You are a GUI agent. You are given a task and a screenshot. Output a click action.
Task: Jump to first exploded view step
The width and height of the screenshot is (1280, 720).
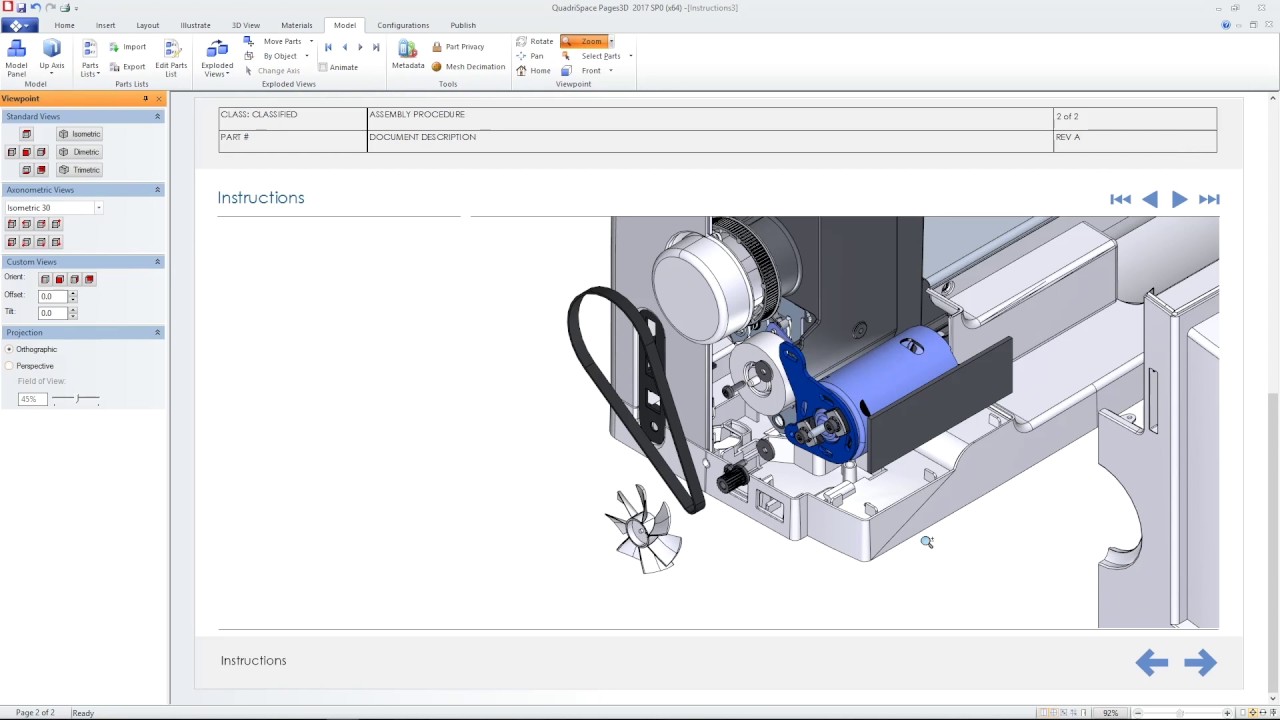tap(328, 47)
